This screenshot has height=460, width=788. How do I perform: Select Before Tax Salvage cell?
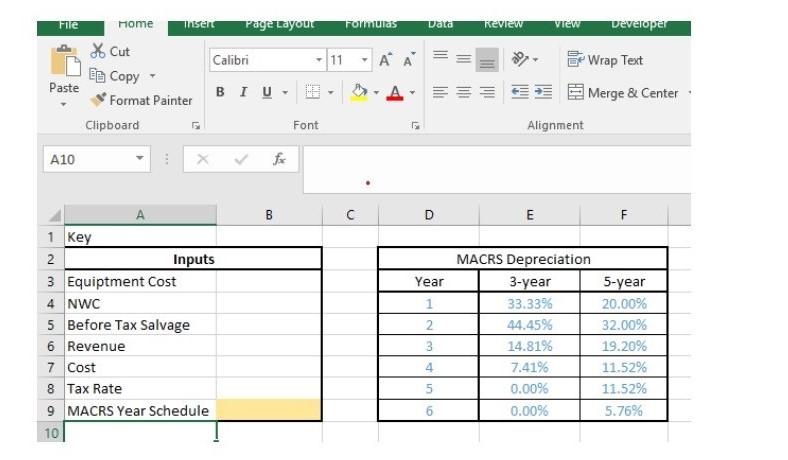point(140,325)
